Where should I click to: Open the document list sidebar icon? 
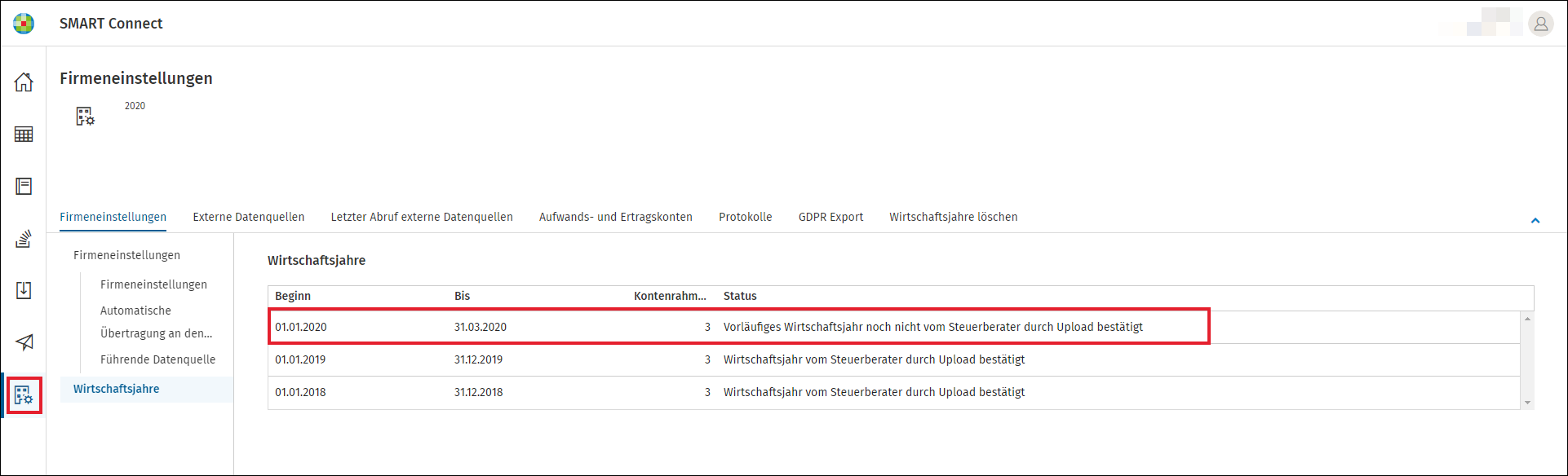coord(24,187)
